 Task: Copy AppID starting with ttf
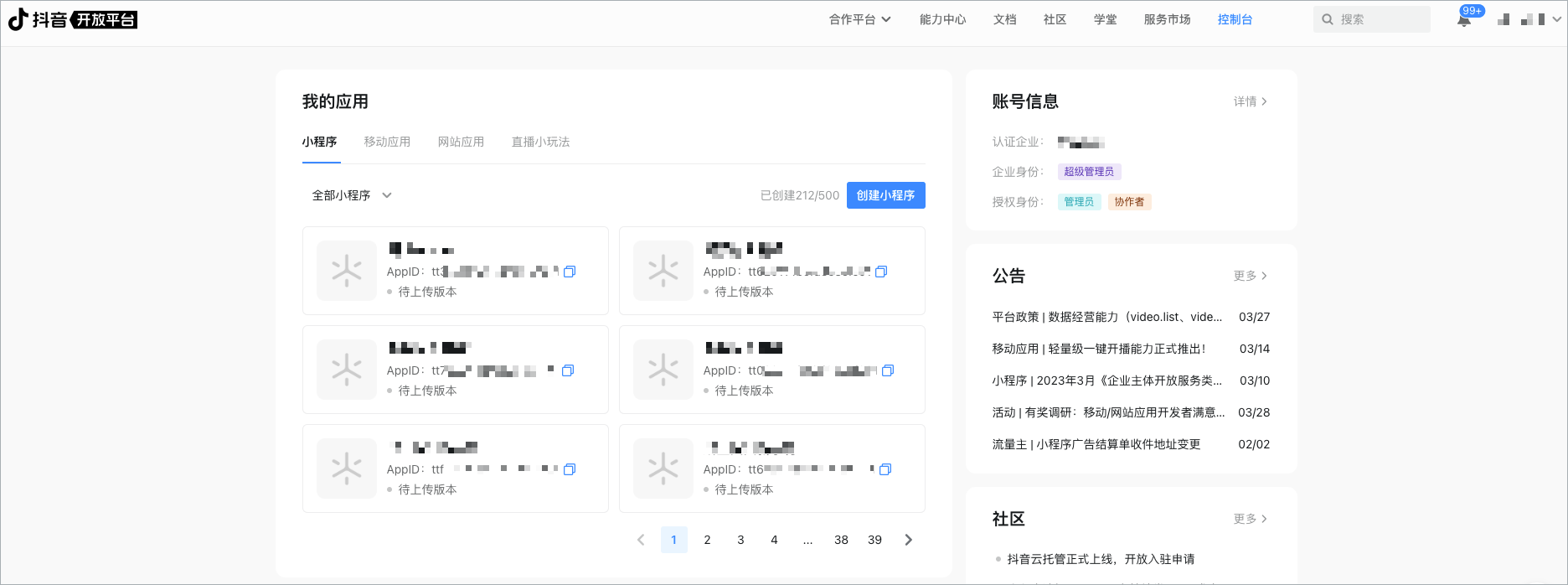coord(570,469)
